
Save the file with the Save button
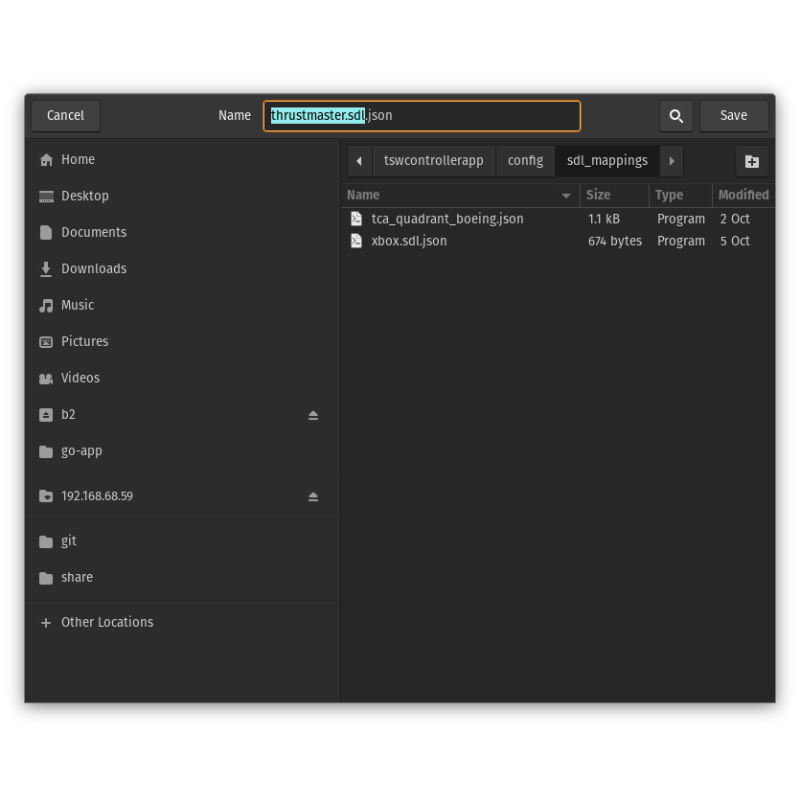[734, 116]
